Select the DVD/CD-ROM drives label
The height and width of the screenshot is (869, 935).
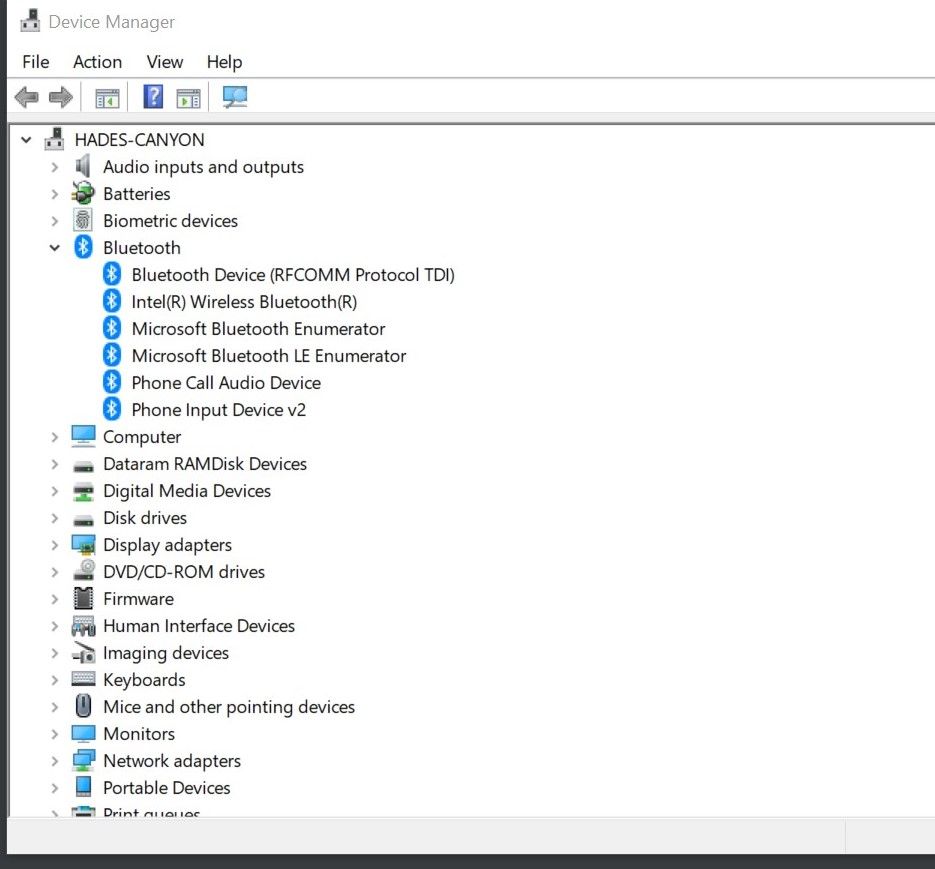[x=184, y=571]
